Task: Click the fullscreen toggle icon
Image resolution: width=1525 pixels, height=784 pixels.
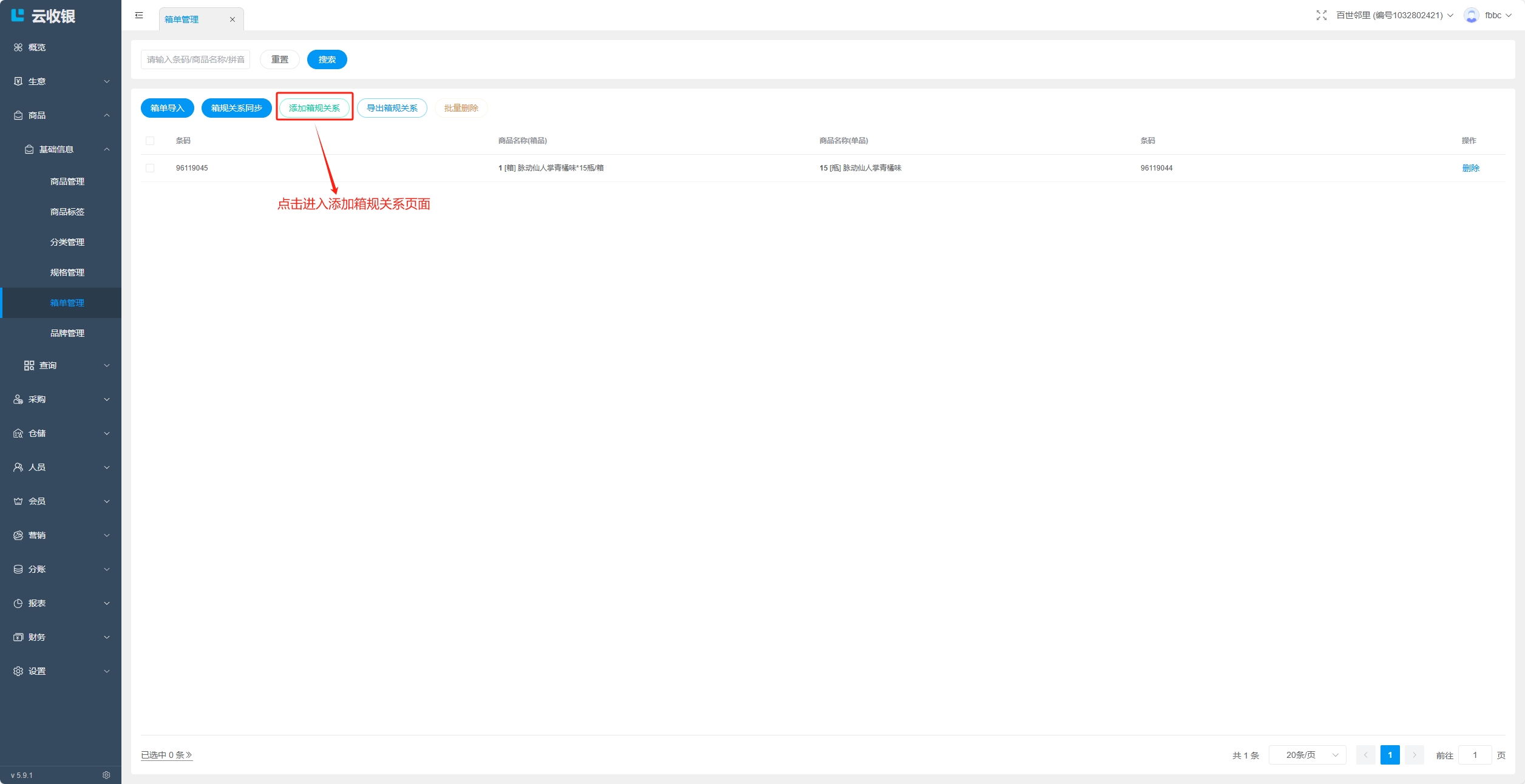Action: (x=1321, y=15)
